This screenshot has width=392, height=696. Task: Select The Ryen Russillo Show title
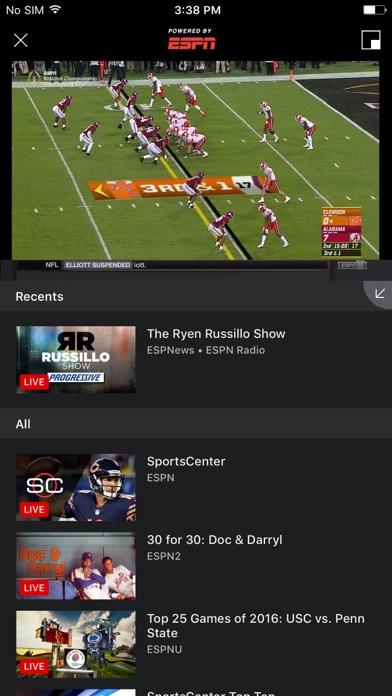(x=216, y=334)
